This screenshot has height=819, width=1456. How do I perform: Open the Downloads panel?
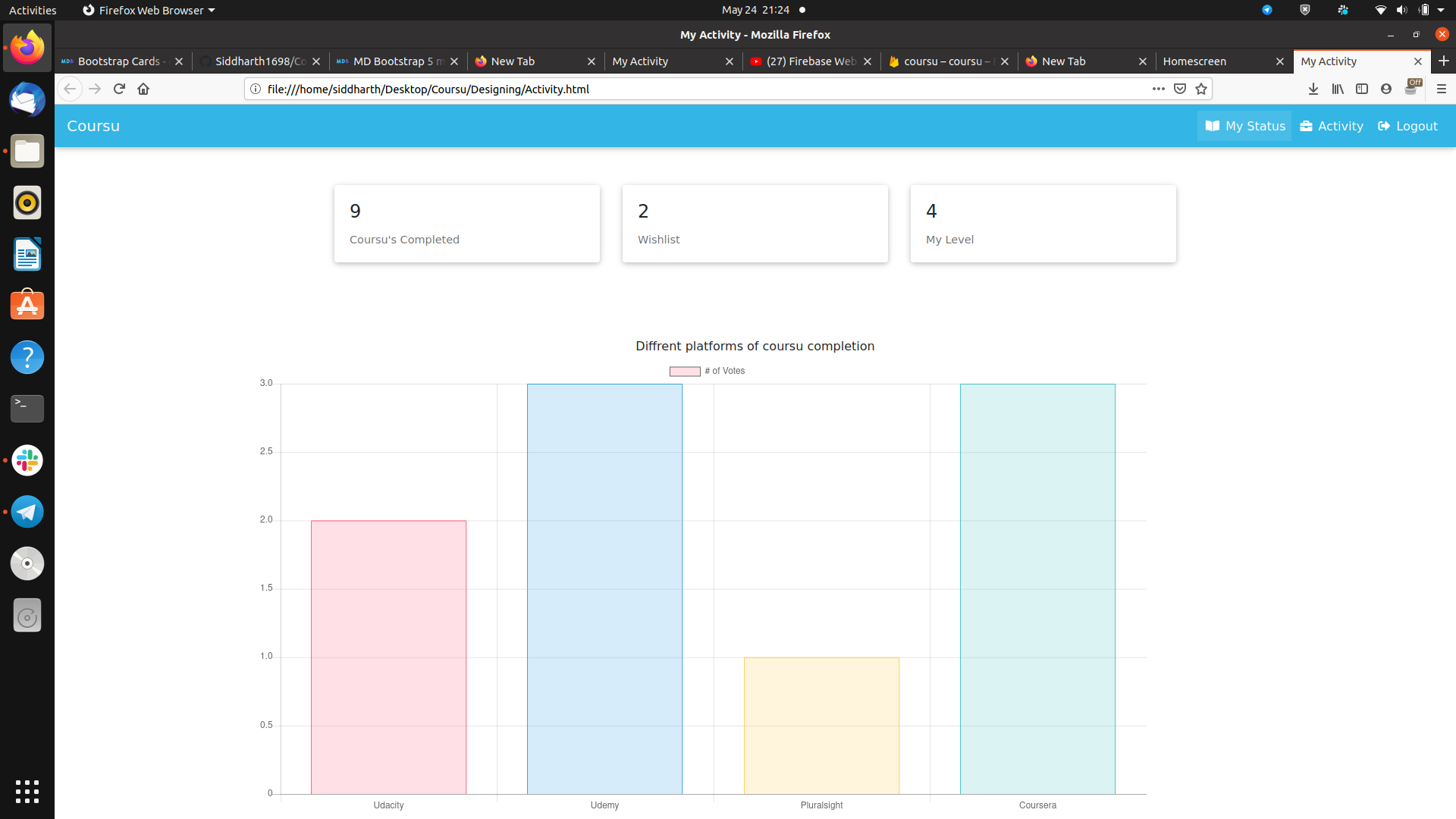tap(1313, 89)
